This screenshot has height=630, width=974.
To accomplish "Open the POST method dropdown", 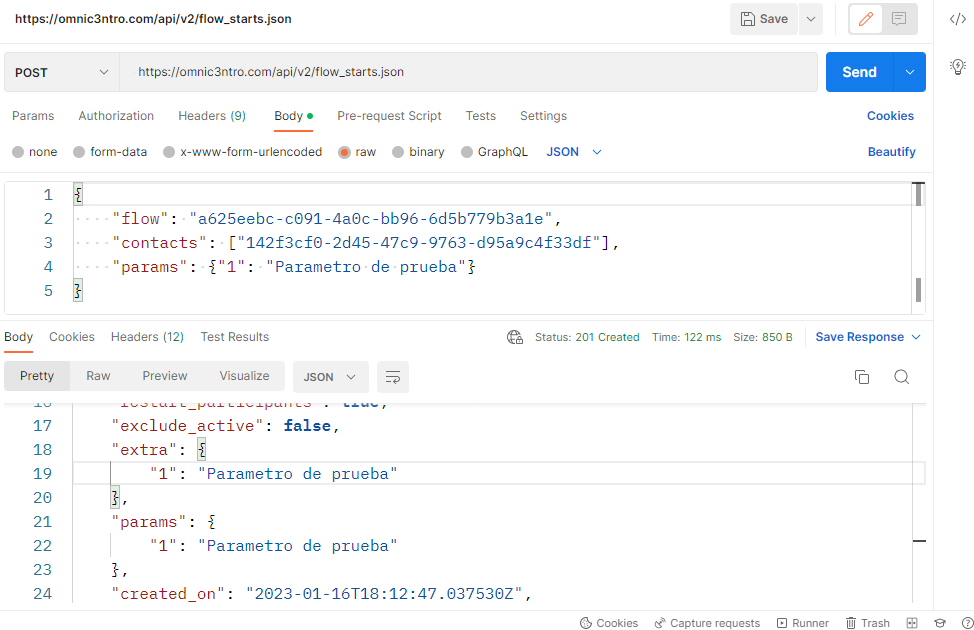I will 62,72.
